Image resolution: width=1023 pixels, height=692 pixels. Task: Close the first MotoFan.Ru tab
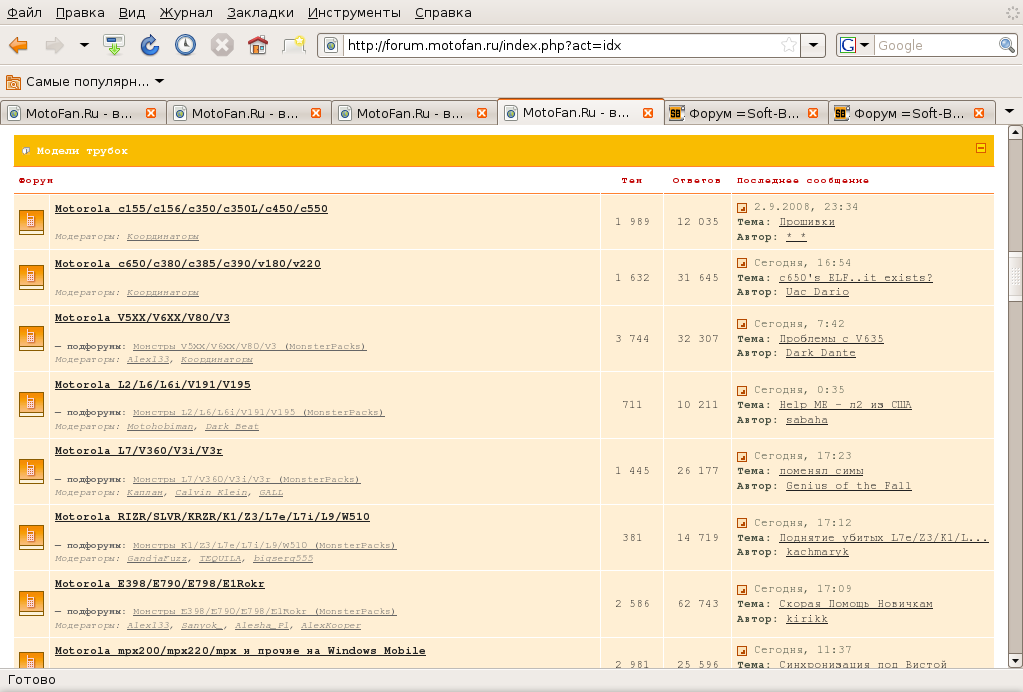click(151, 113)
